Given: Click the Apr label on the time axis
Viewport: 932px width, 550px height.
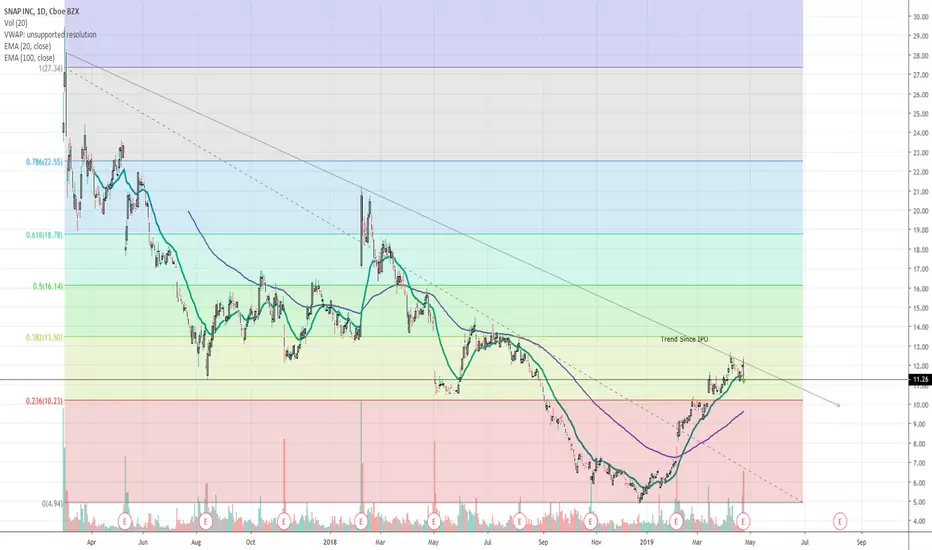Looking at the screenshot, I should [x=91, y=542].
